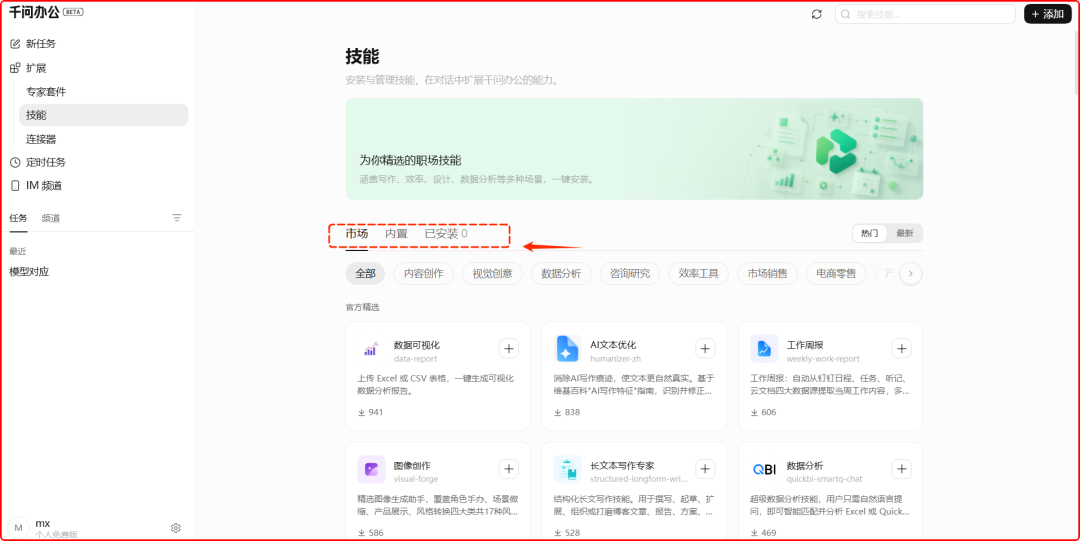Switch to the 频道 sidebar tab
The image size is (1080, 541).
(x=50, y=218)
